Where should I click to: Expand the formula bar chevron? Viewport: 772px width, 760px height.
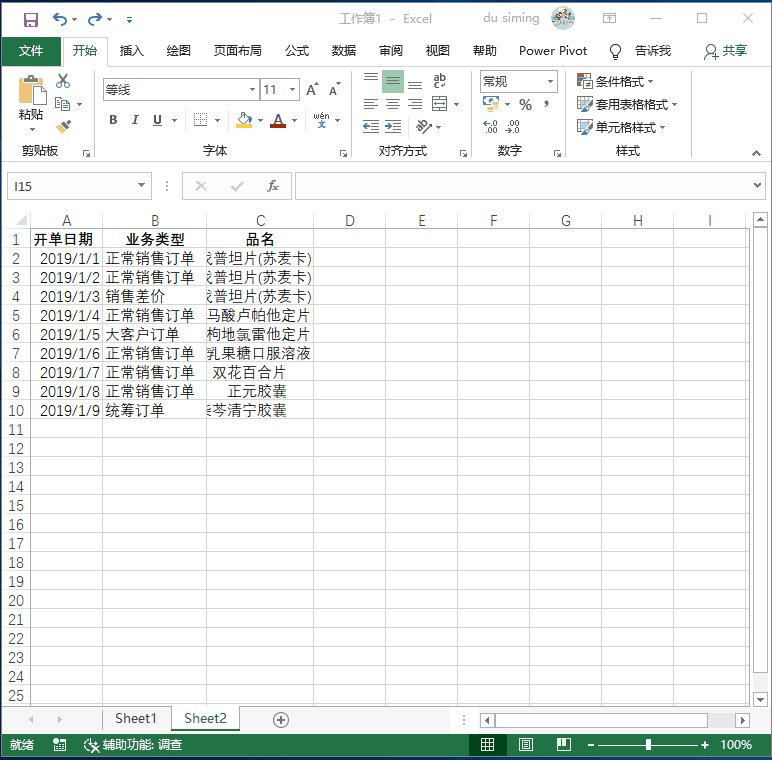click(757, 186)
